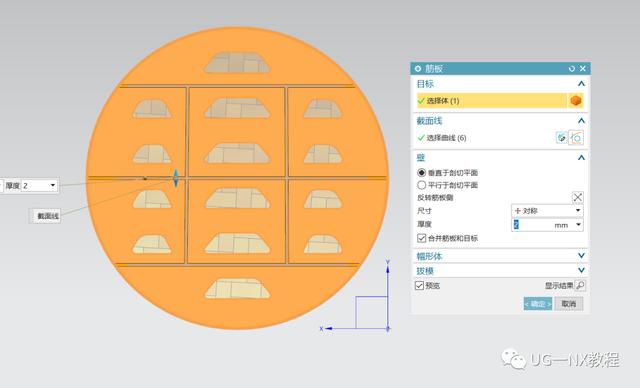Click the blue thickness drag handle on model
640x388 pixels.
[x=176, y=178]
